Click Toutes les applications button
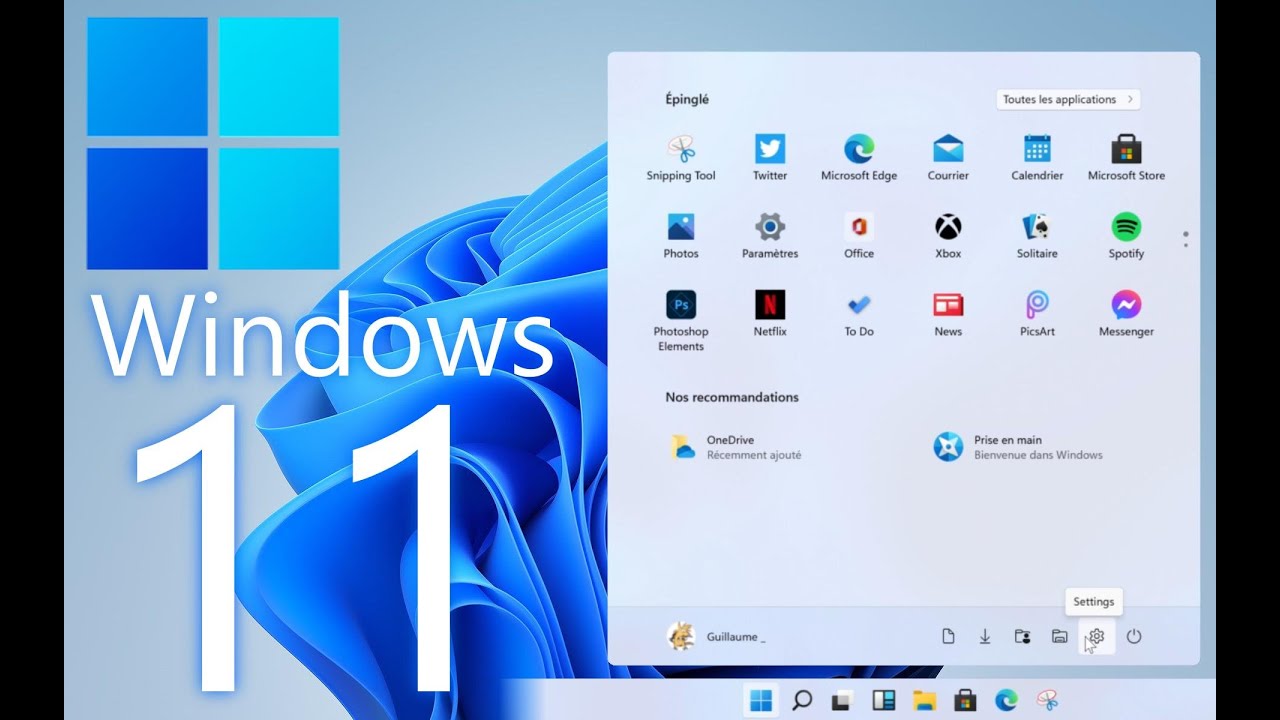Image resolution: width=1280 pixels, height=720 pixels. (1068, 99)
